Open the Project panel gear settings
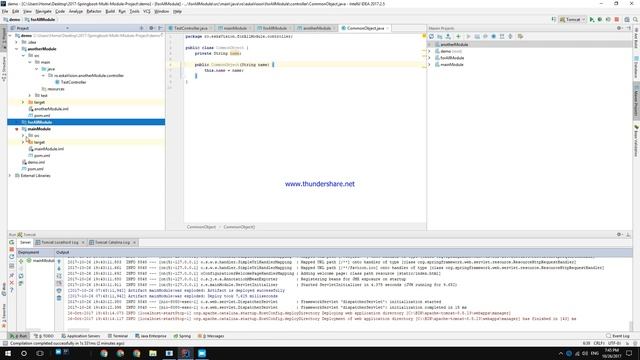This screenshot has width=640, height=360. 151,28
